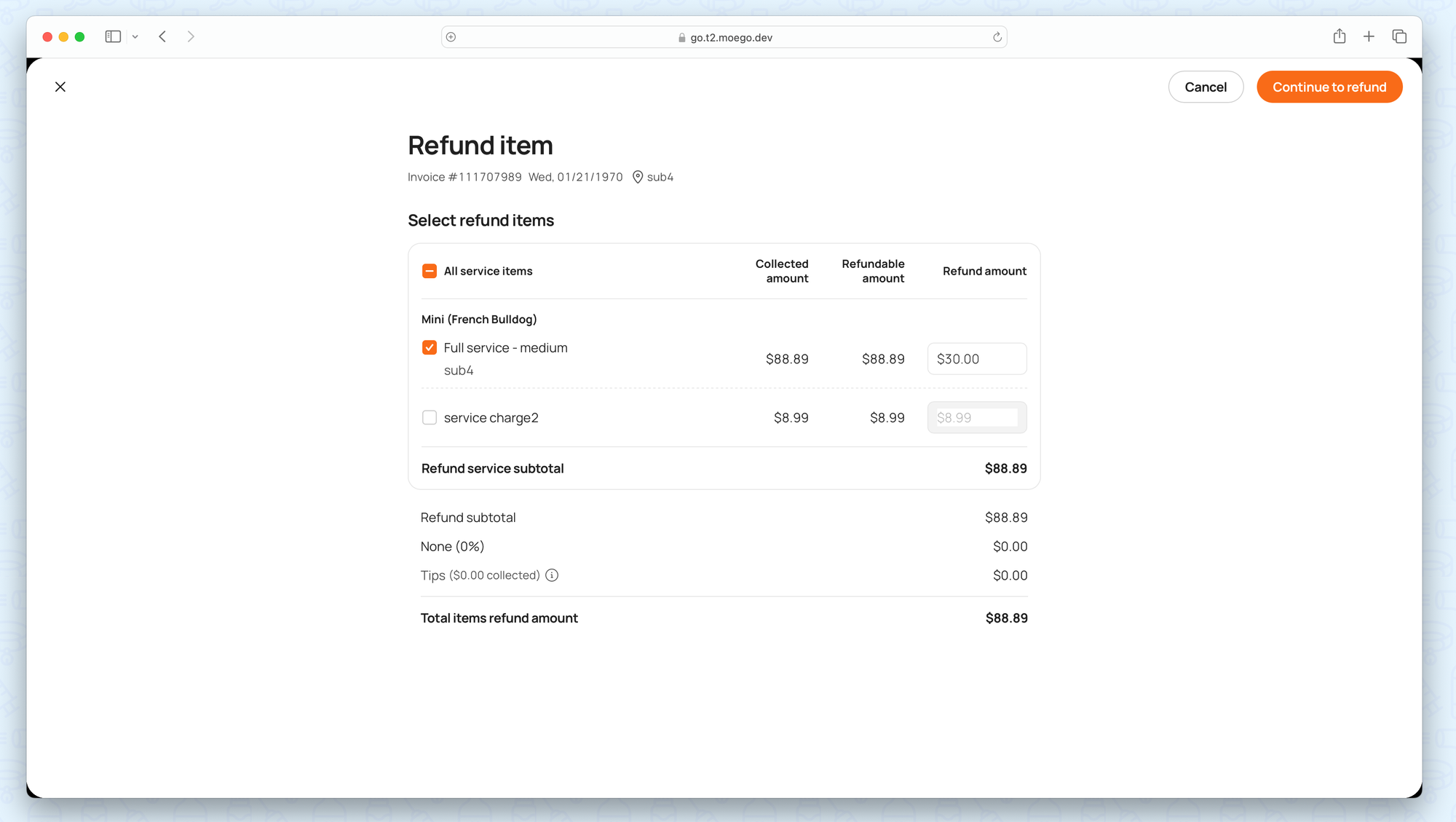
Task: Close the Refund item dialog with X
Action: tap(60, 87)
